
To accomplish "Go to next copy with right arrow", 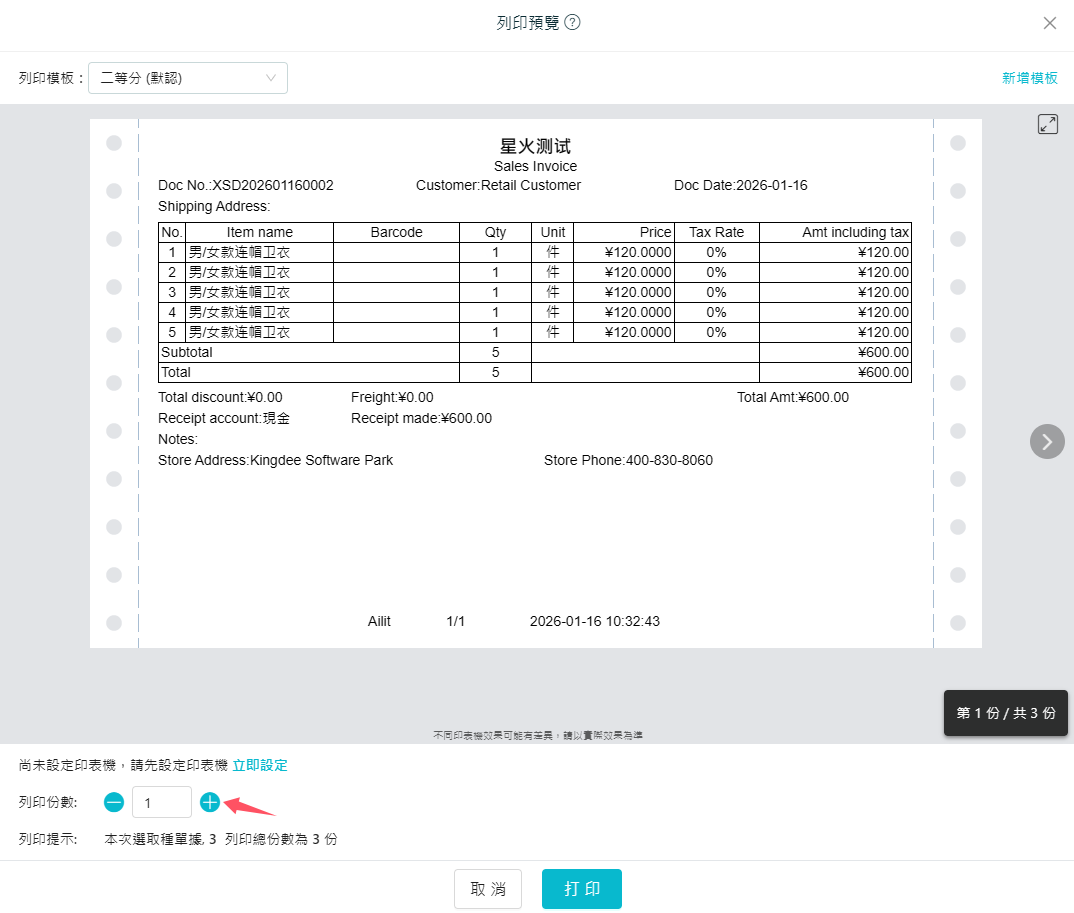I will [x=1047, y=441].
